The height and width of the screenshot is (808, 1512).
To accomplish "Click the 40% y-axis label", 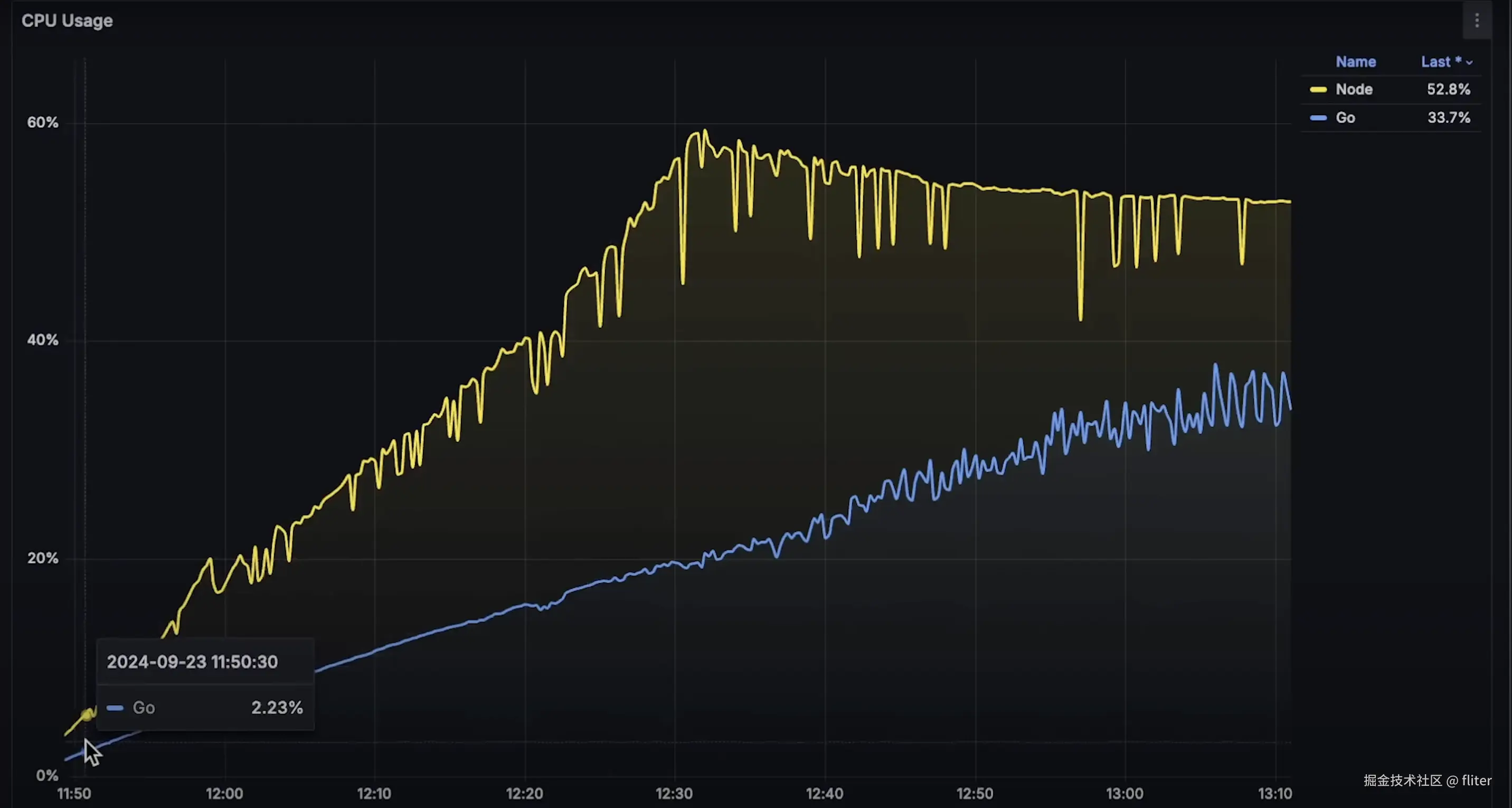I will click(43, 340).
